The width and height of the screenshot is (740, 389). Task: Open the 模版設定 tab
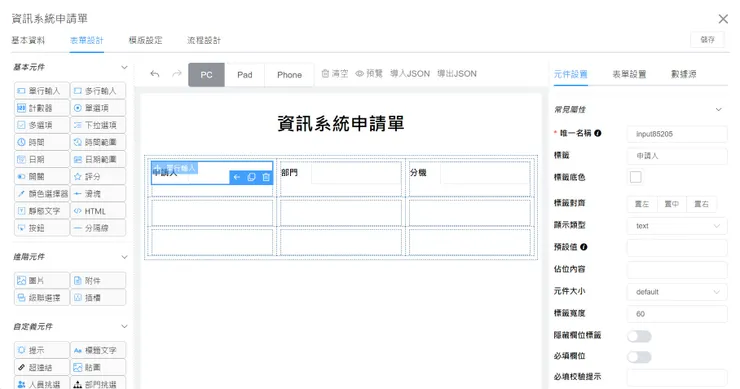(x=145, y=41)
